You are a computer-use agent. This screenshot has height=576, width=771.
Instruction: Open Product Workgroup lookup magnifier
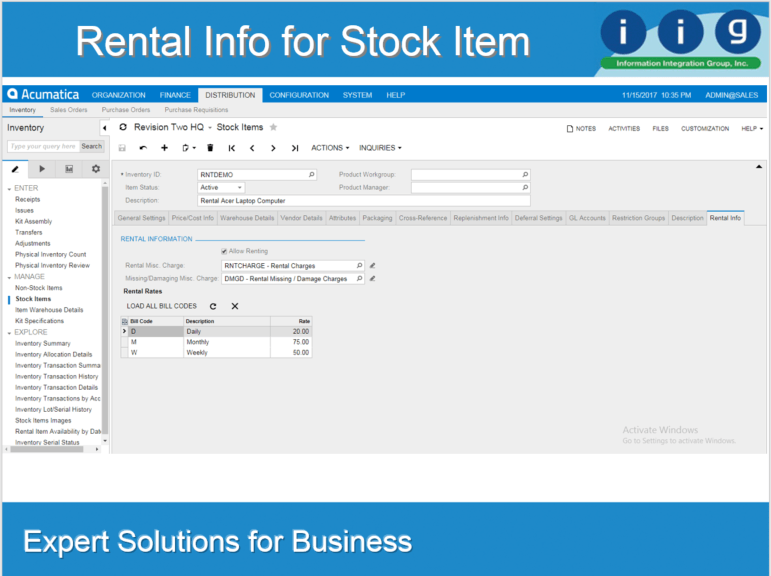point(525,175)
